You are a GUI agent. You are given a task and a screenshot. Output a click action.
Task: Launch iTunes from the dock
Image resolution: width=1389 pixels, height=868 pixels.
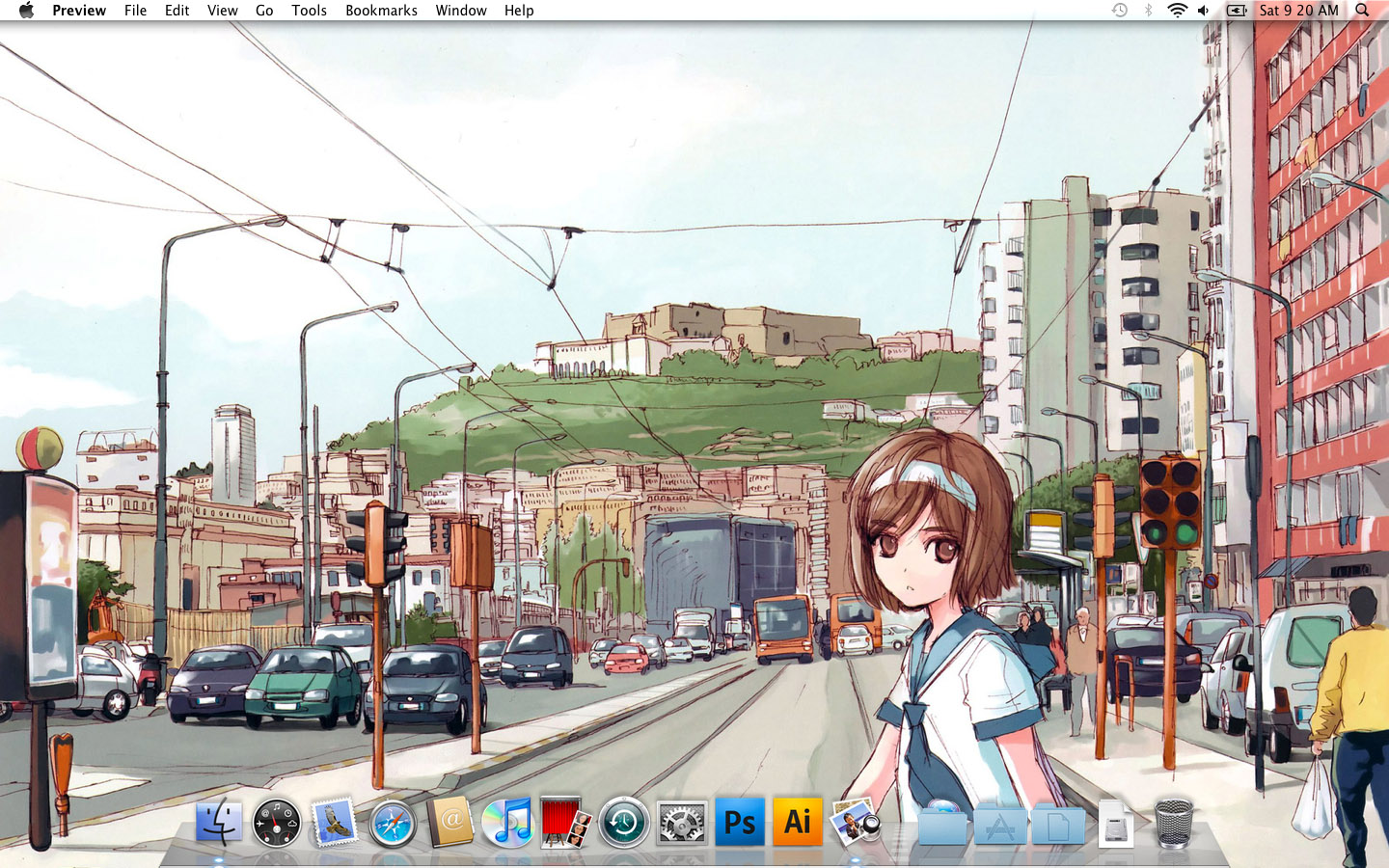click(508, 823)
